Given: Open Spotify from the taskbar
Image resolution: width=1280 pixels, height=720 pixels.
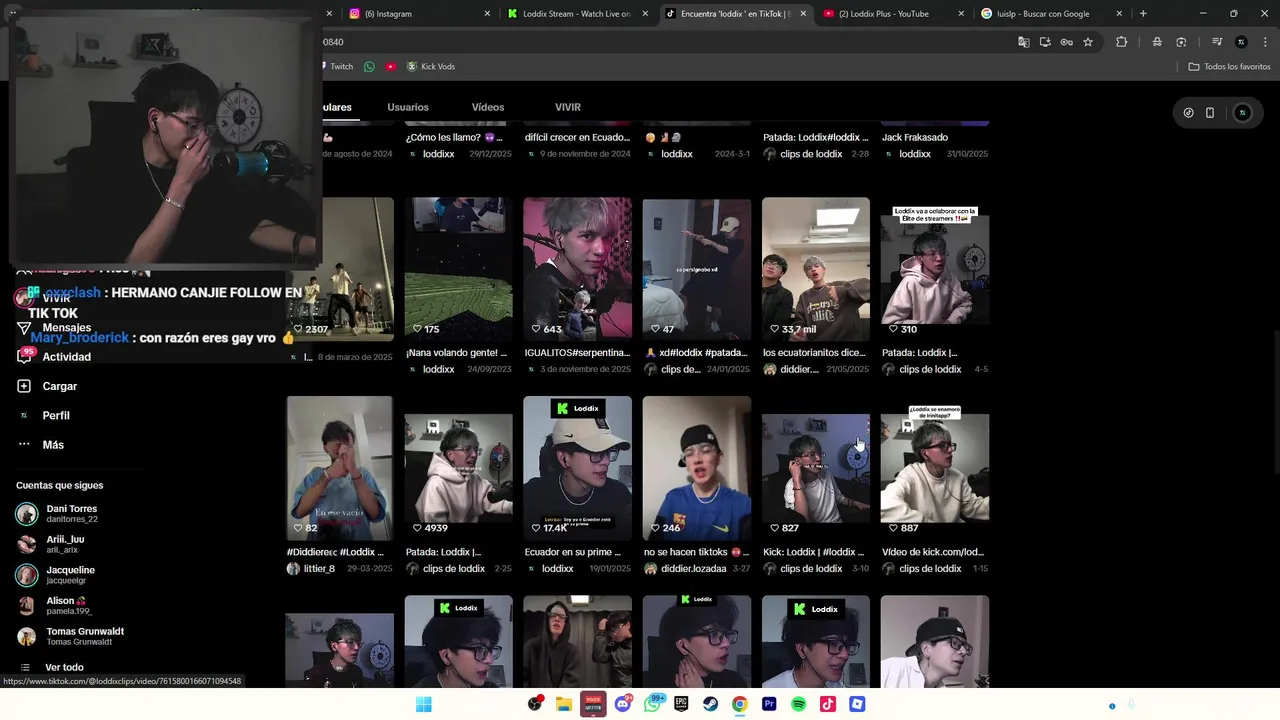Looking at the screenshot, I should pos(798,704).
